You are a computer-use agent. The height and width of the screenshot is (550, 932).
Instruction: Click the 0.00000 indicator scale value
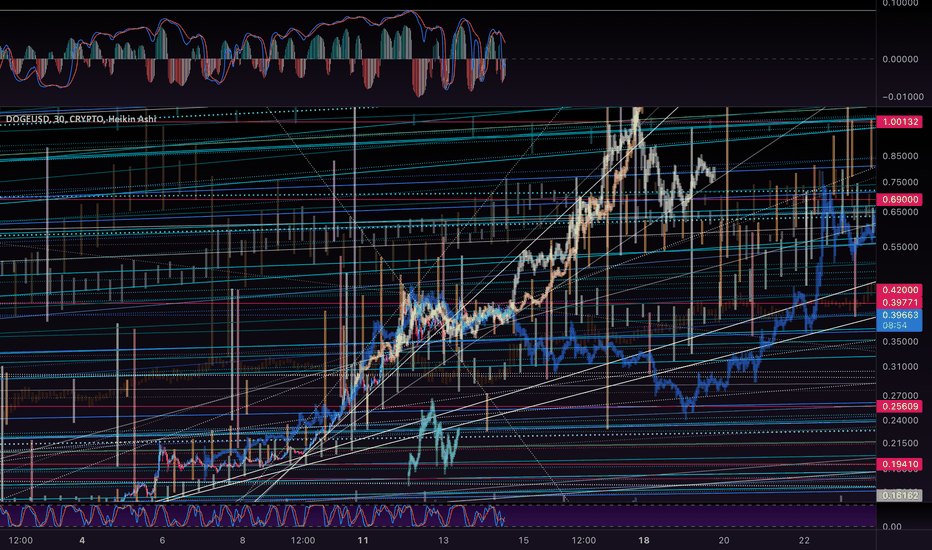click(x=900, y=59)
